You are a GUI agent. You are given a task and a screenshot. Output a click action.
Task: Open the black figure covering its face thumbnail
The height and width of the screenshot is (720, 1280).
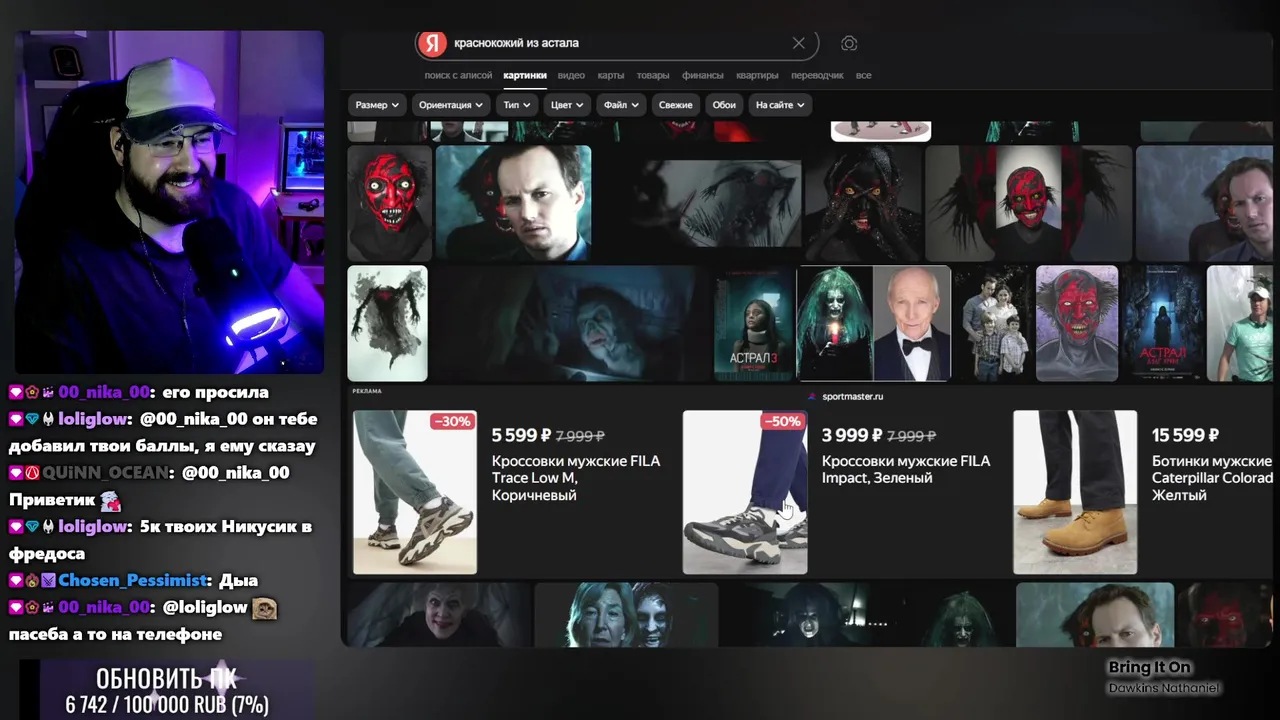coord(862,203)
